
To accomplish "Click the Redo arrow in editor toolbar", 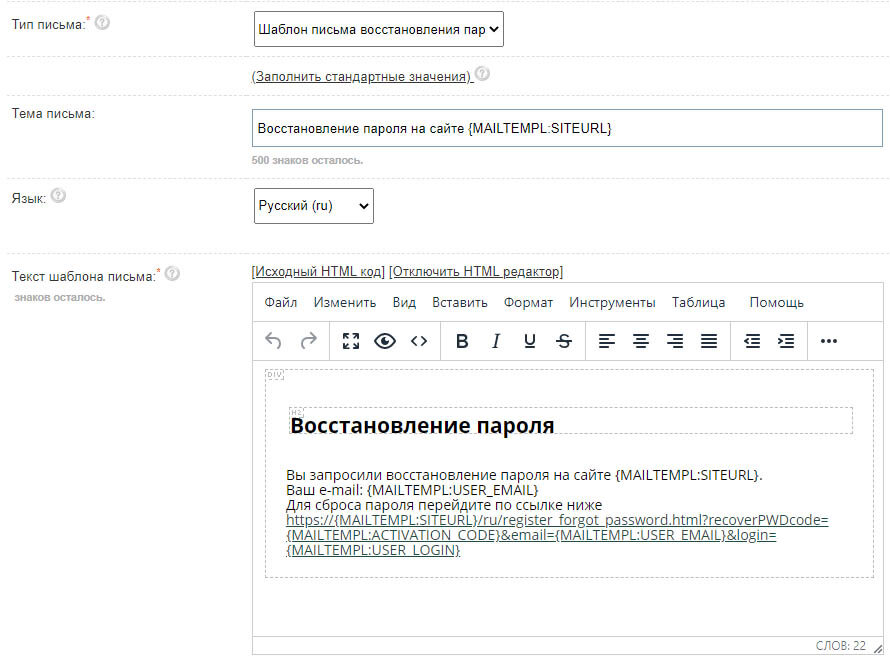I will click(308, 341).
